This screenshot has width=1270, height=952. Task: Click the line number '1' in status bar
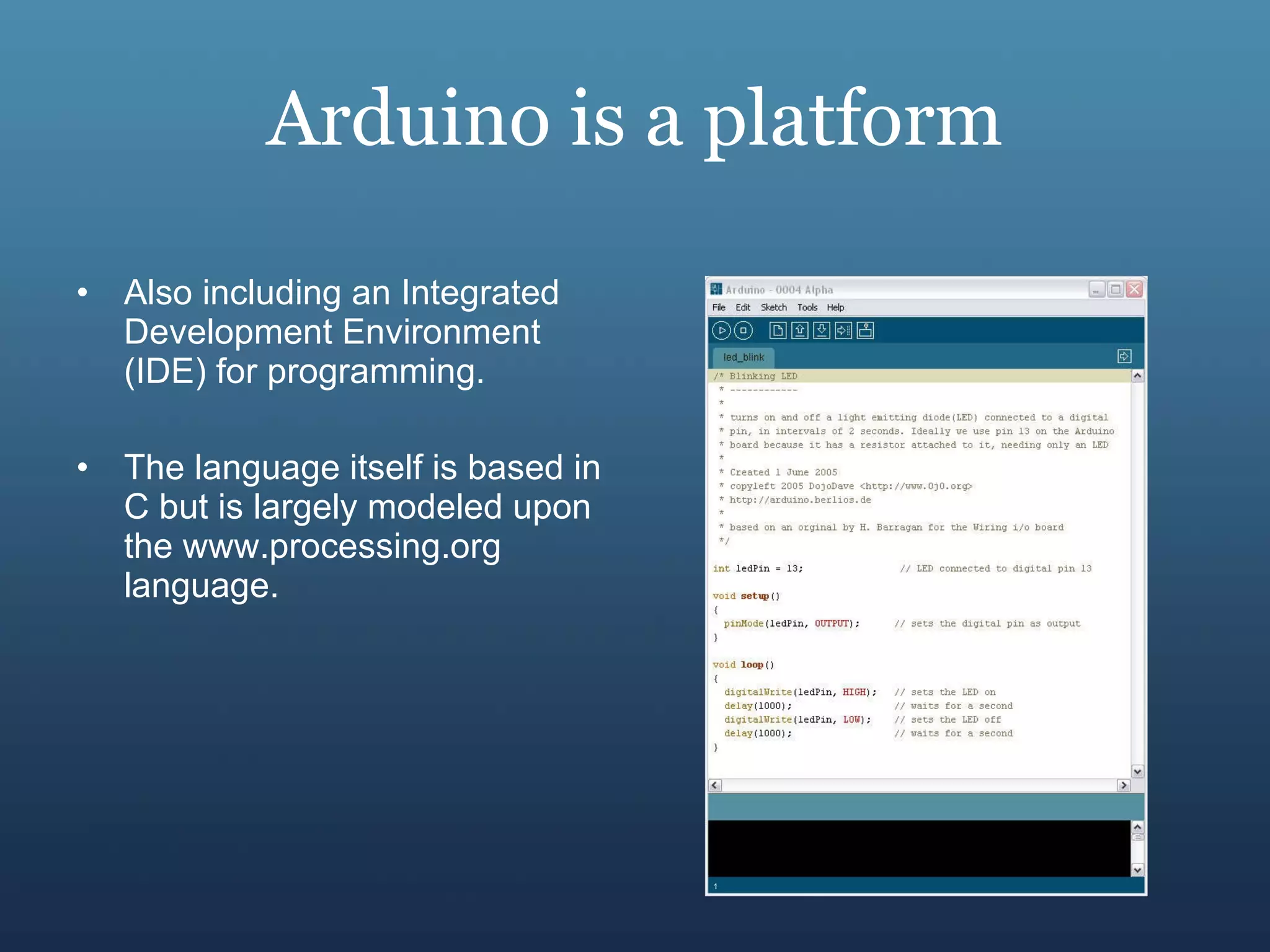click(715, 886)
